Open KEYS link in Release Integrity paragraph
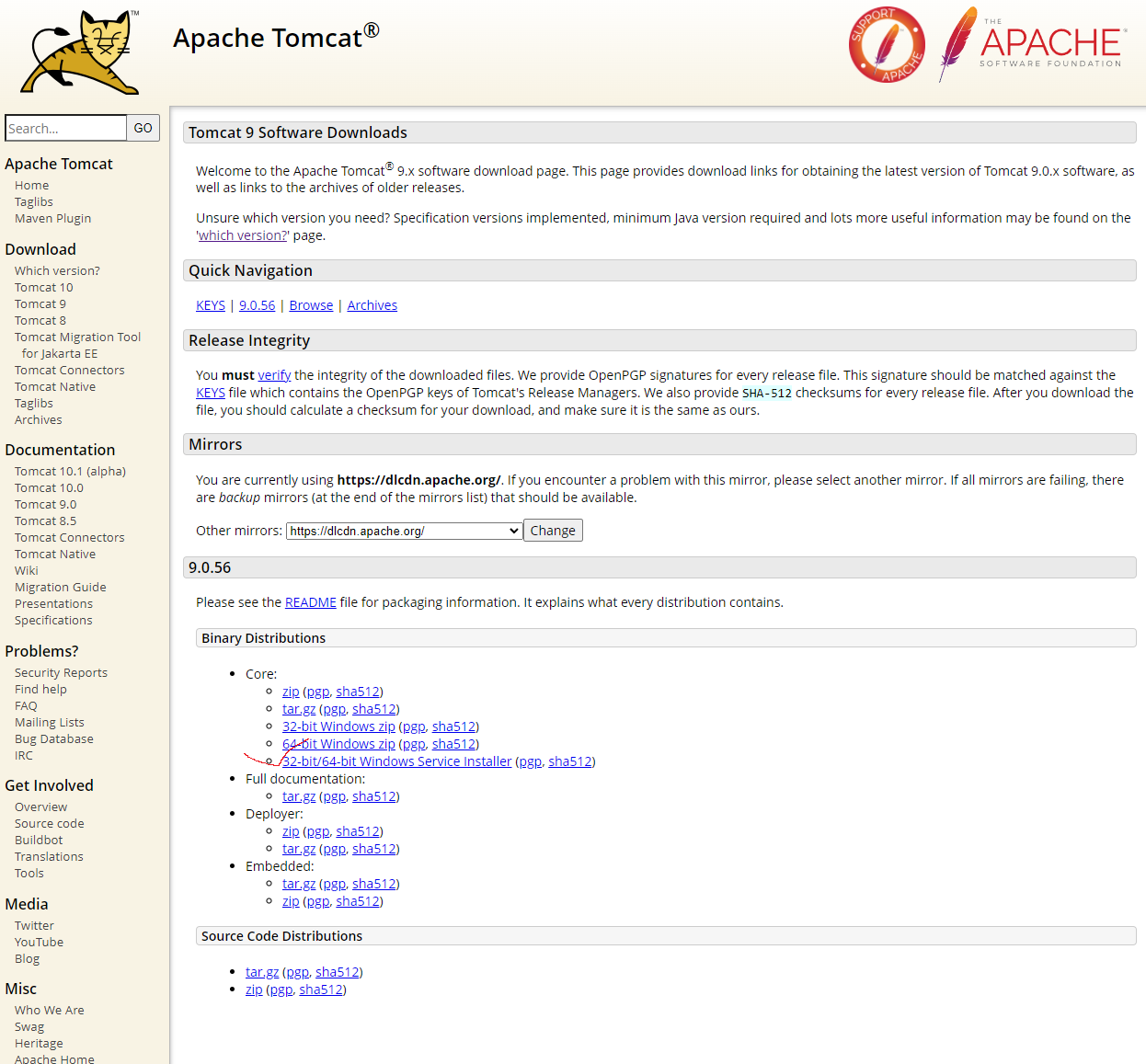The width and height of the screenshot is (1146, 1064). point(211,393)
